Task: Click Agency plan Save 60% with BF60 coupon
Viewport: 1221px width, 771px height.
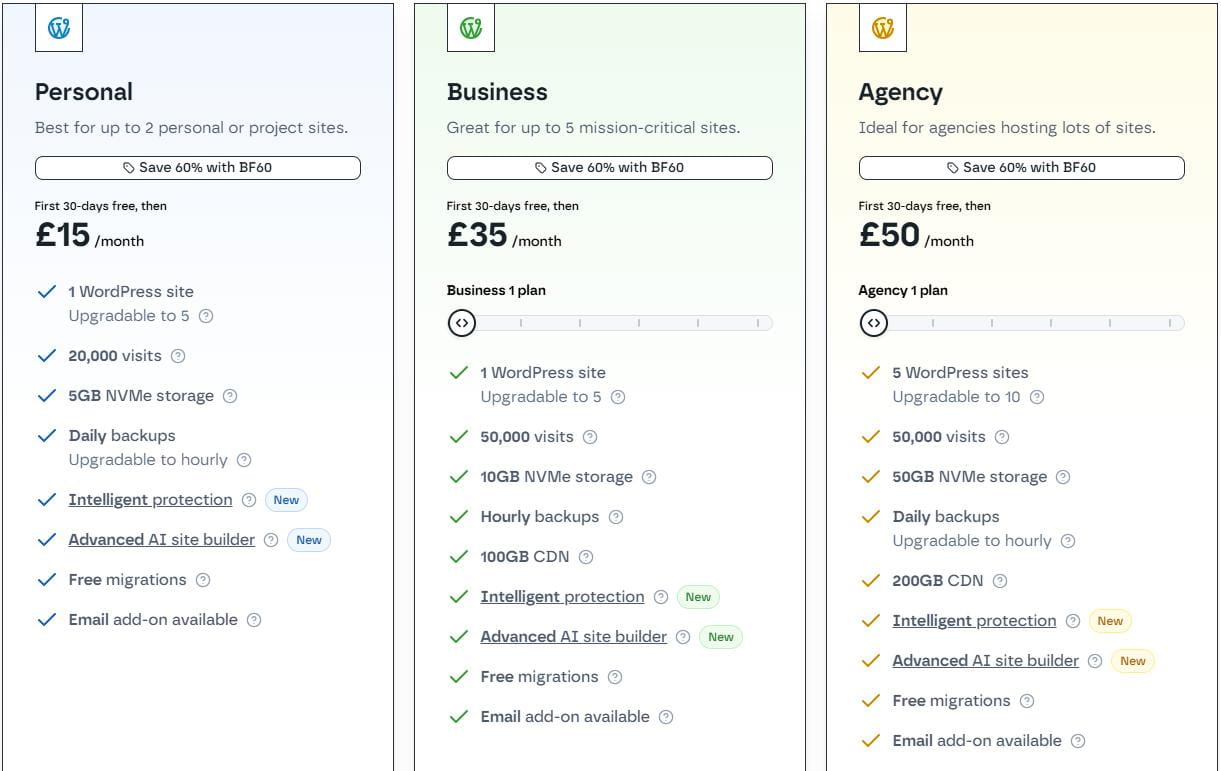Action: point(1022,168)
